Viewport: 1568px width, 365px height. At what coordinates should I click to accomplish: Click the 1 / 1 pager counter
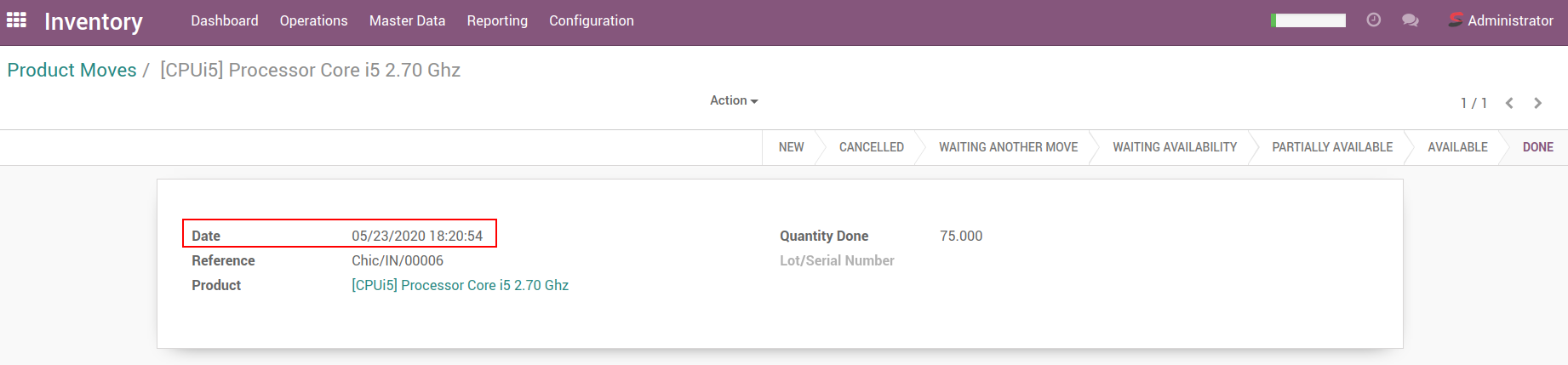tap(1474, 103)
